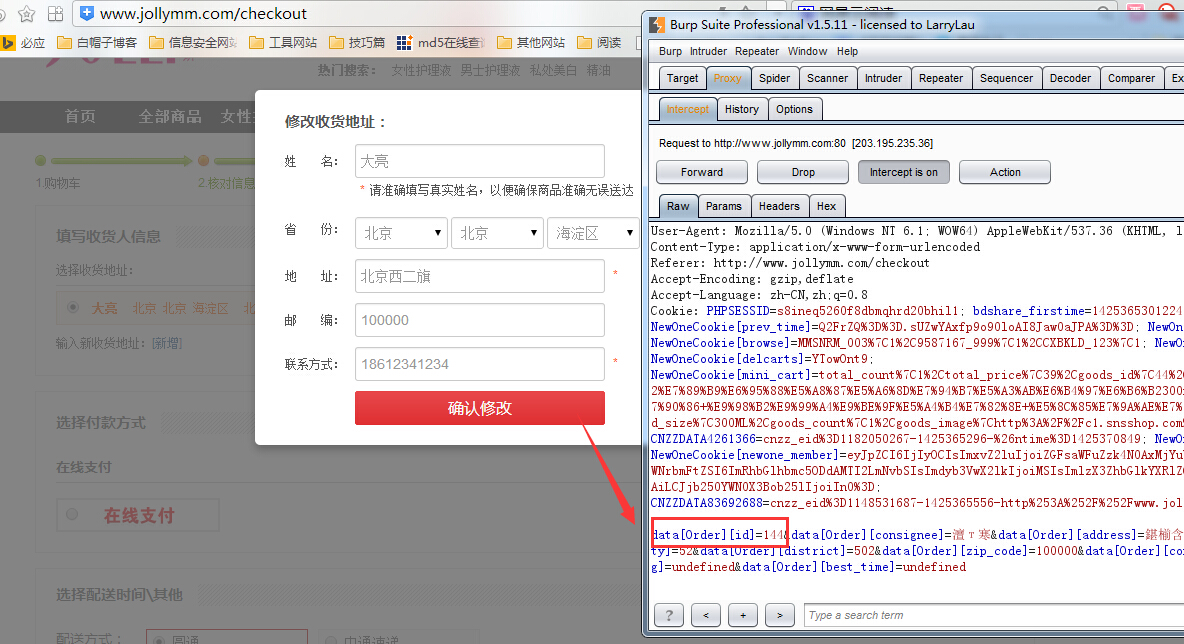Viewport: 1184px width, 644px height.
Task: Show the Raw request view
Action: (677, 206)
